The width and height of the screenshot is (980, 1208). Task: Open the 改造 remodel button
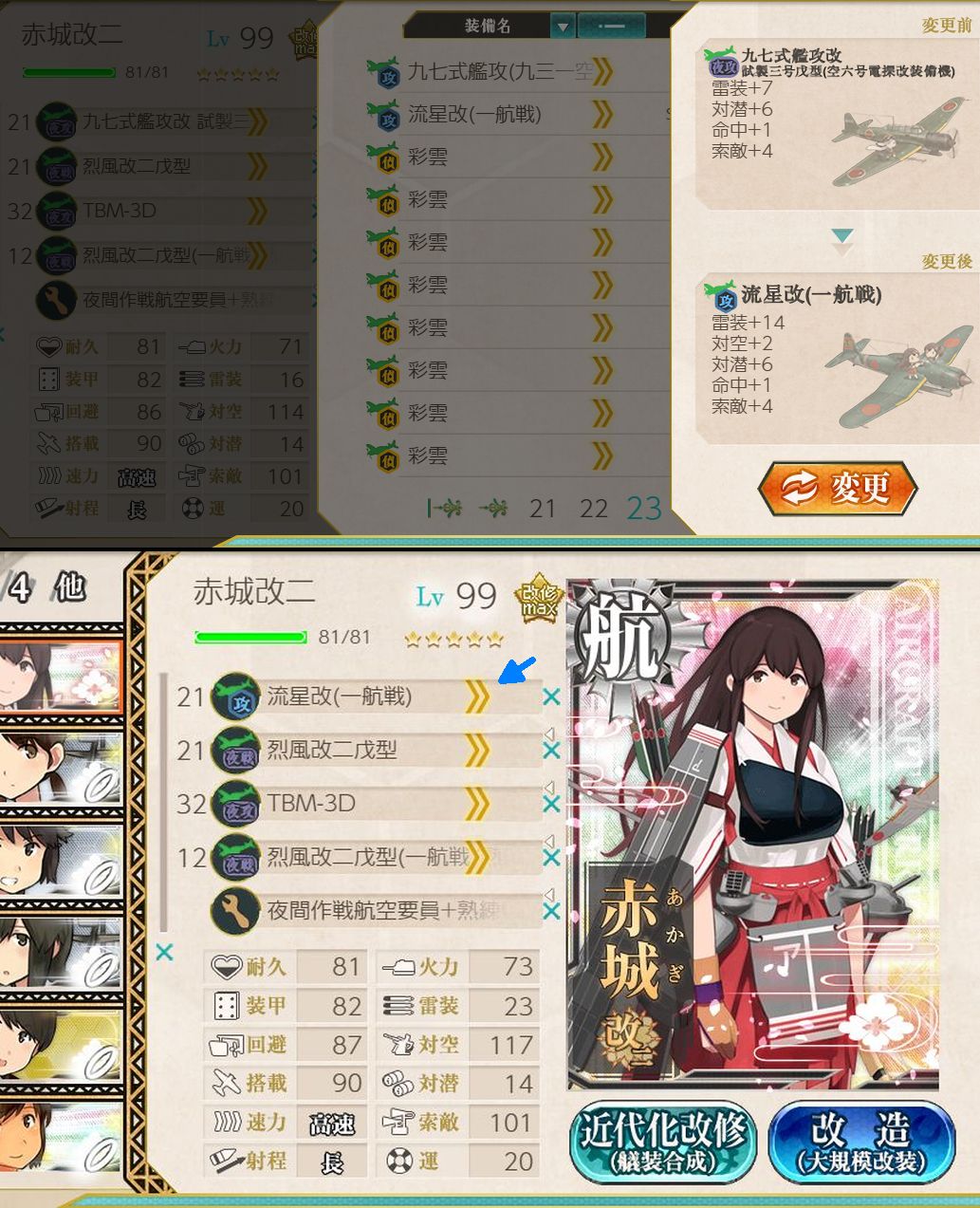[x=860, y=1141]
